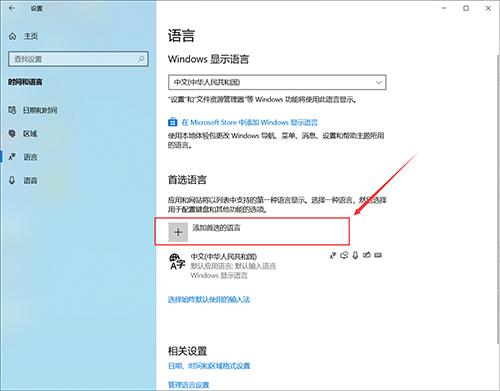
Task: Go back with the back arrow
Action: point(12,8)
